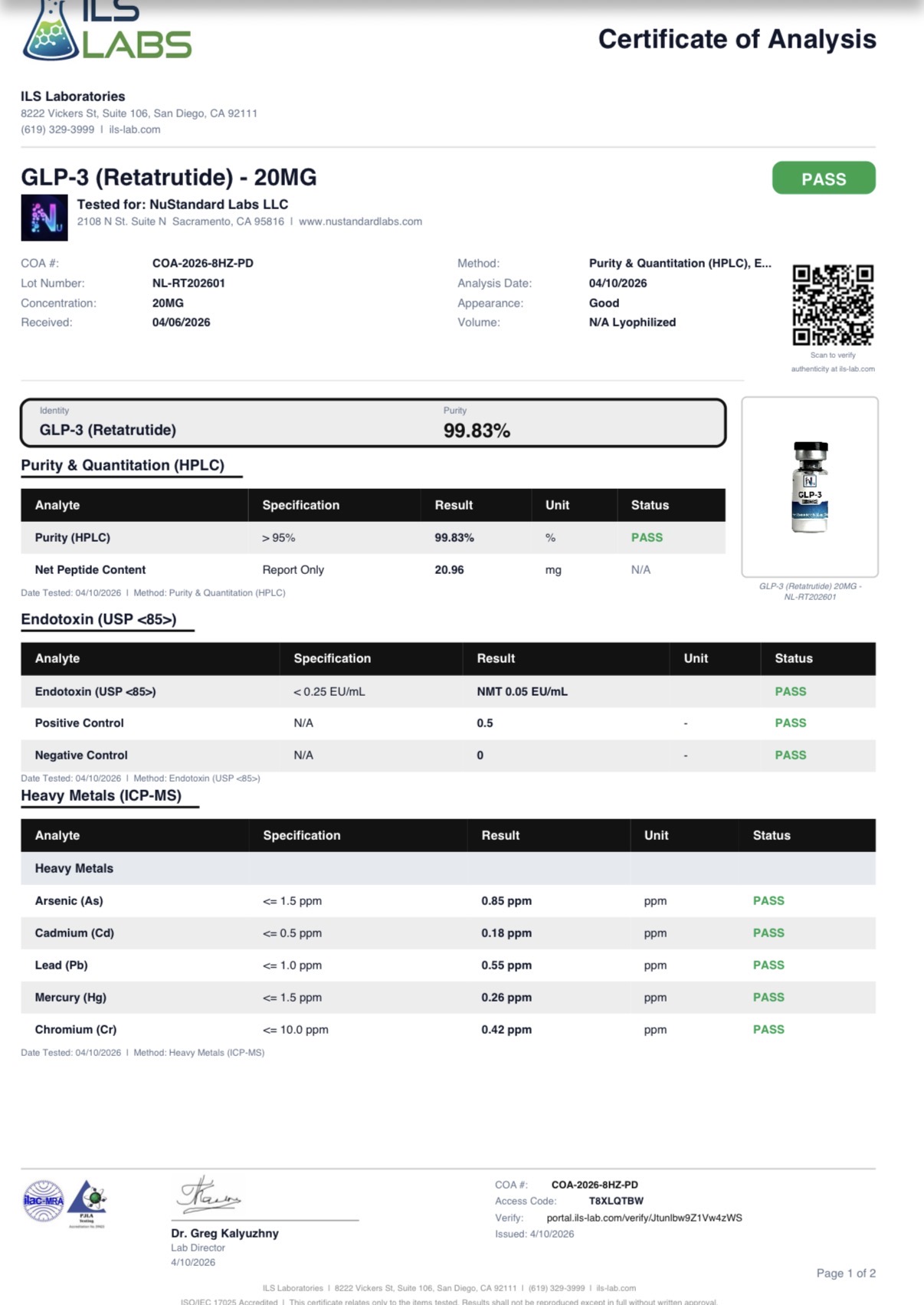The width and height of the screenshot is (924, 1305).
Task: Click the Issued: 4/10/2026 text
Action: (534, 1234)
